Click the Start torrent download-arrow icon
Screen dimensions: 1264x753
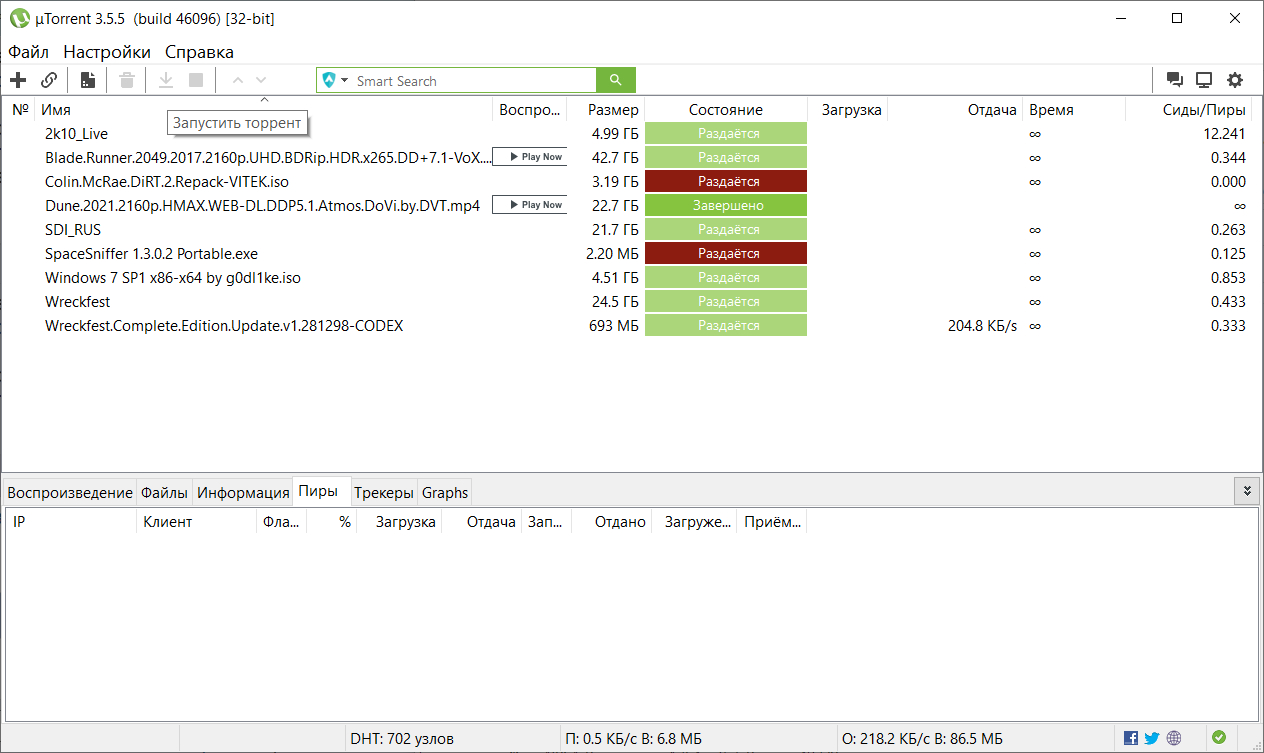166,80
